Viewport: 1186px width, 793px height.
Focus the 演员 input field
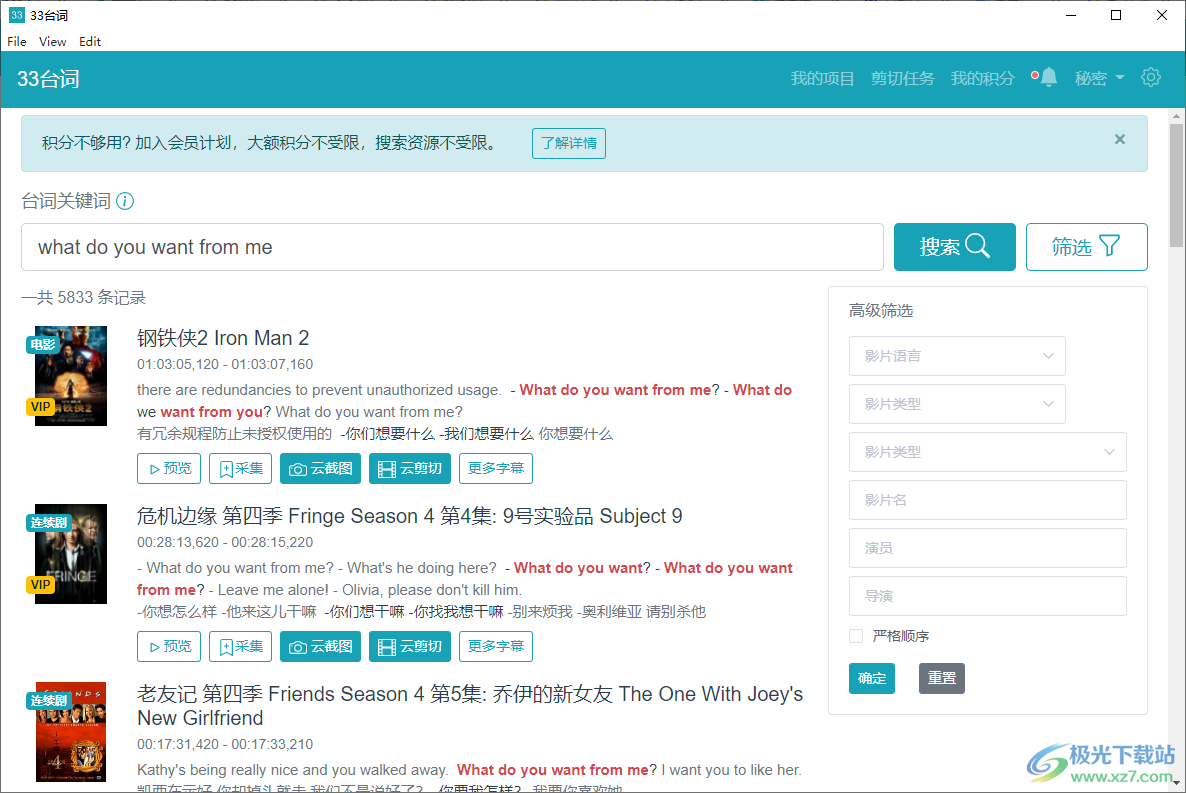click(987, 548)
